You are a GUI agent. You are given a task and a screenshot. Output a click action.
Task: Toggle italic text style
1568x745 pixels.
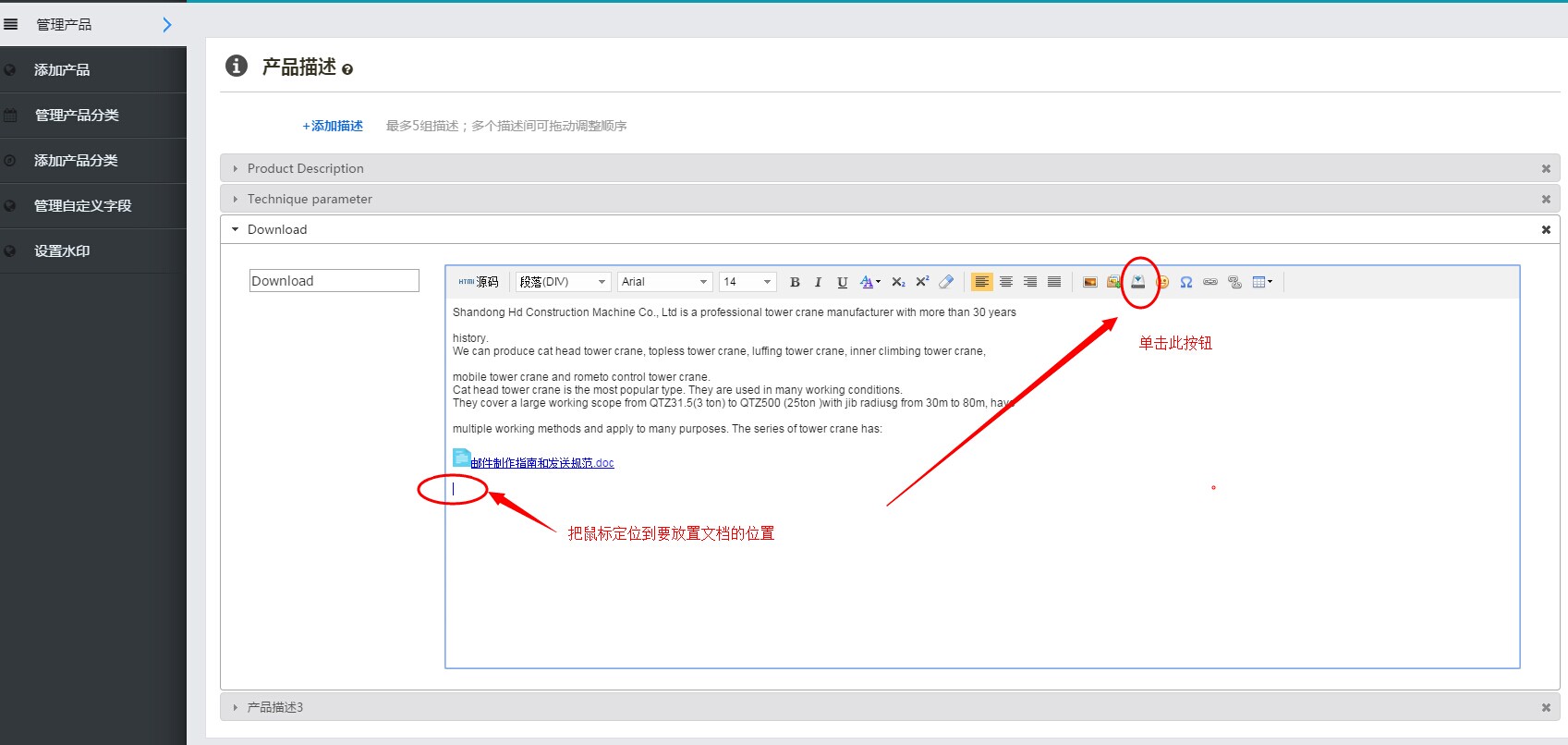coord(818,282)
